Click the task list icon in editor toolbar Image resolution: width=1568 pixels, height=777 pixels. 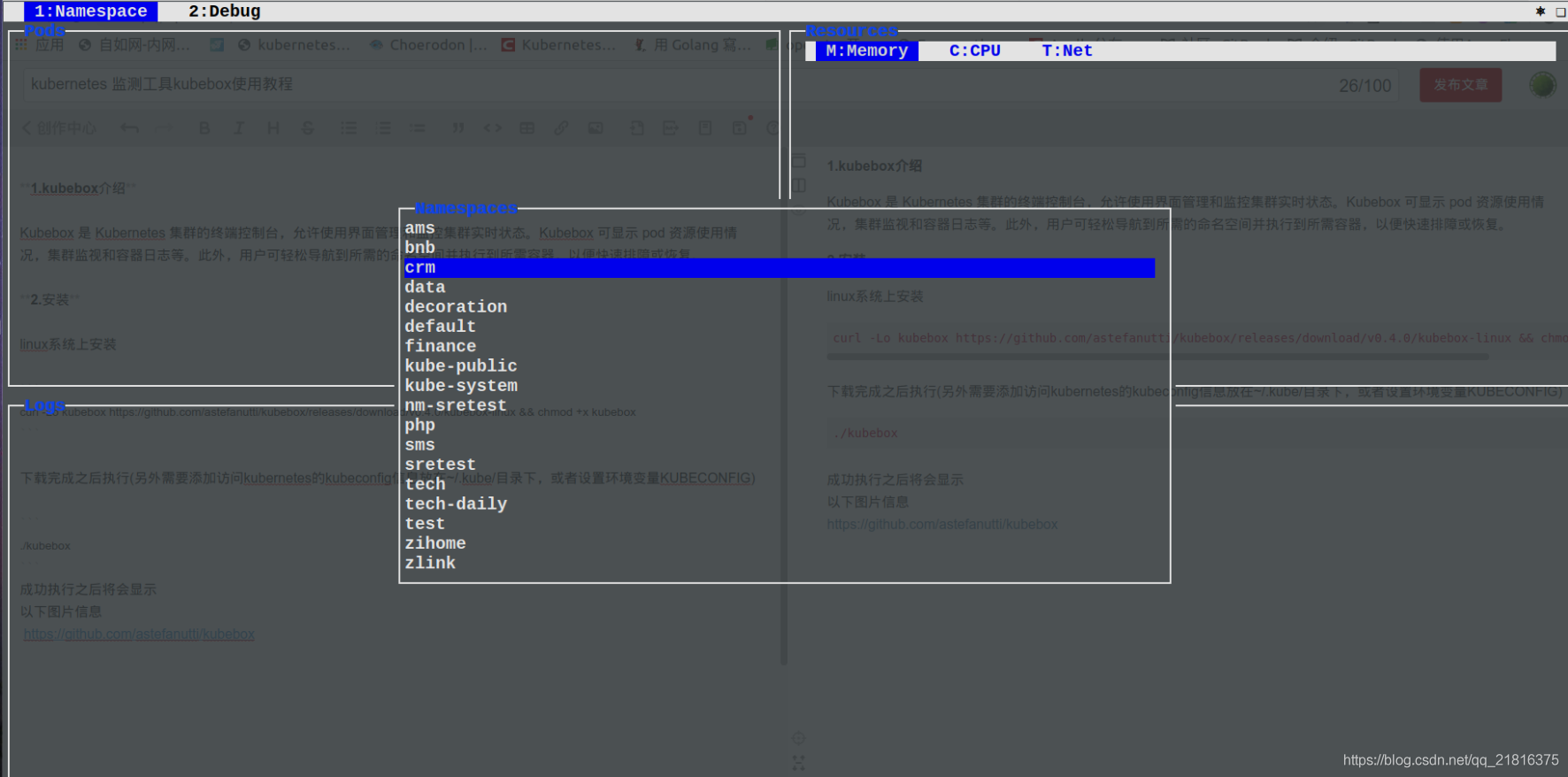tap(418, 128)
